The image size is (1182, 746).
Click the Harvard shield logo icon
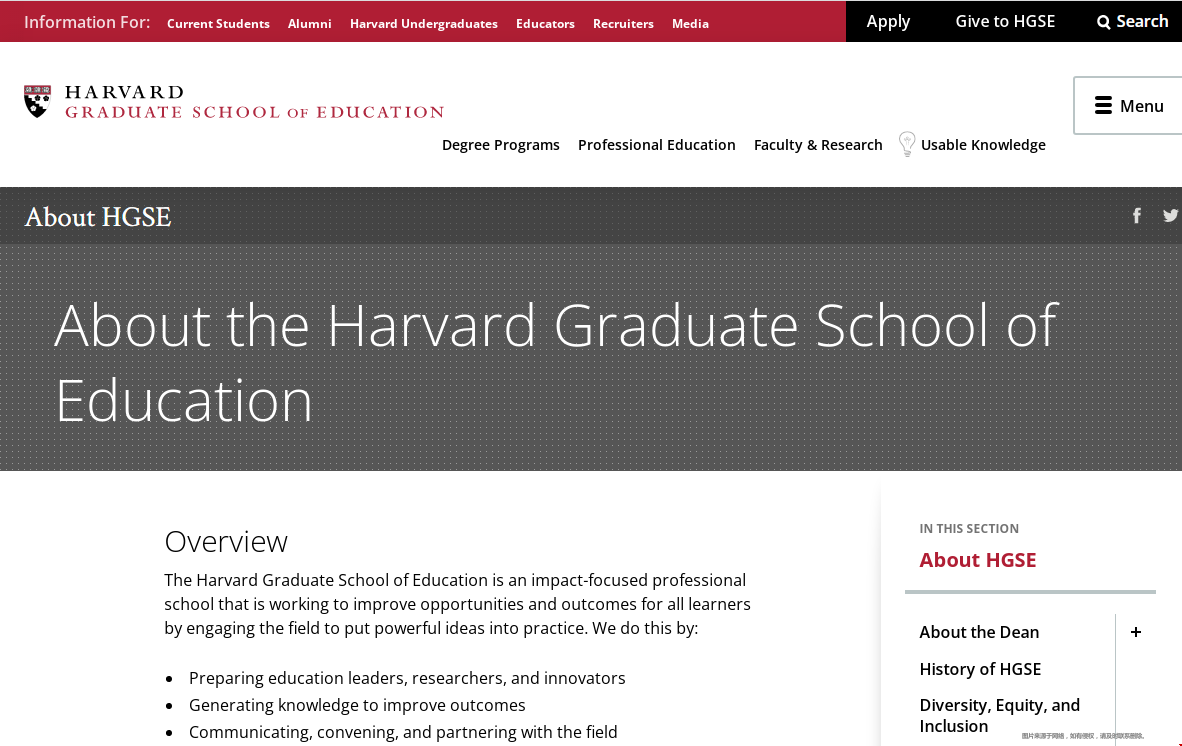(x=37, y=102)
